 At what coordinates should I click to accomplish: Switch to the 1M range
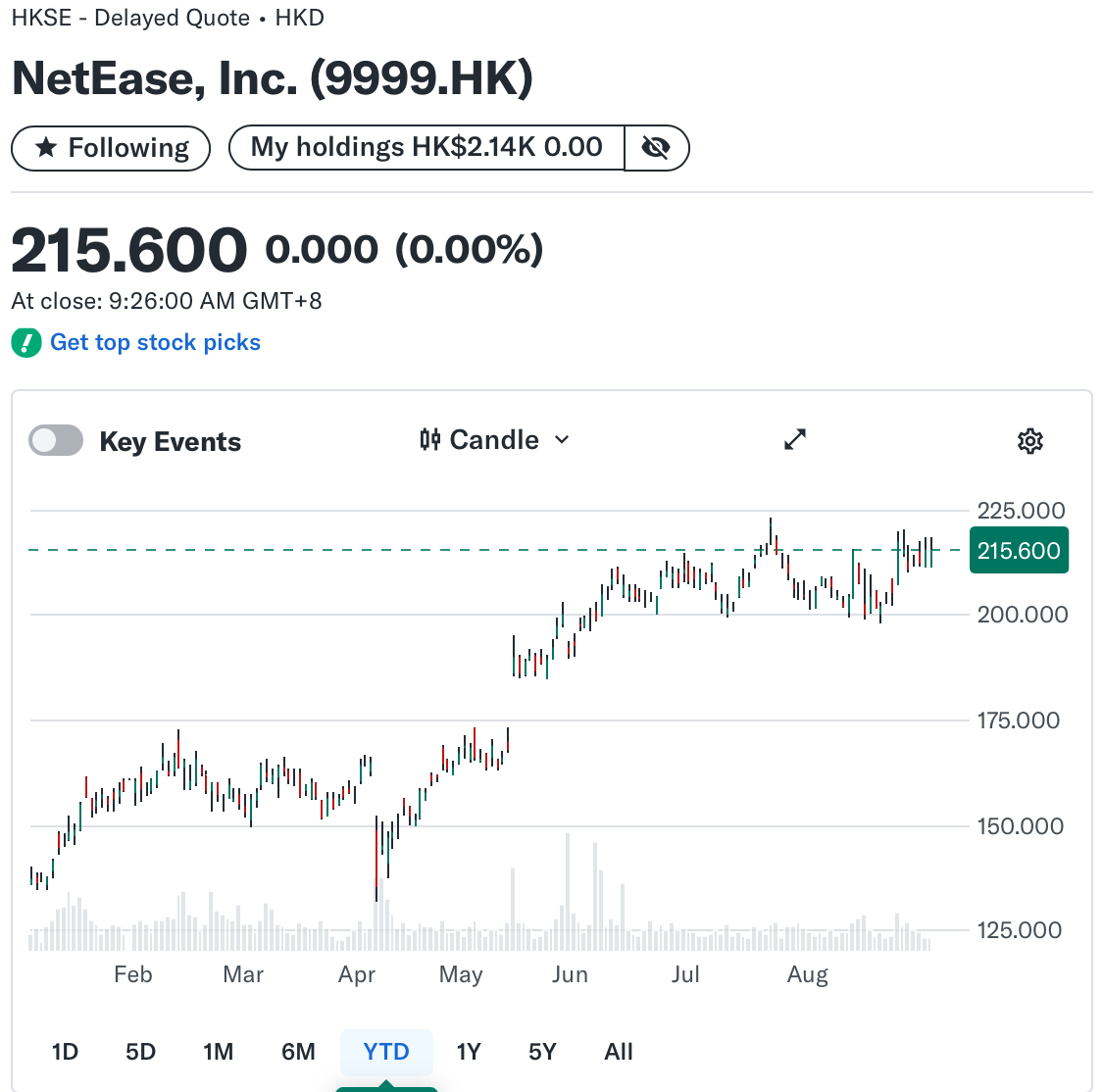tap(218, 1051)
